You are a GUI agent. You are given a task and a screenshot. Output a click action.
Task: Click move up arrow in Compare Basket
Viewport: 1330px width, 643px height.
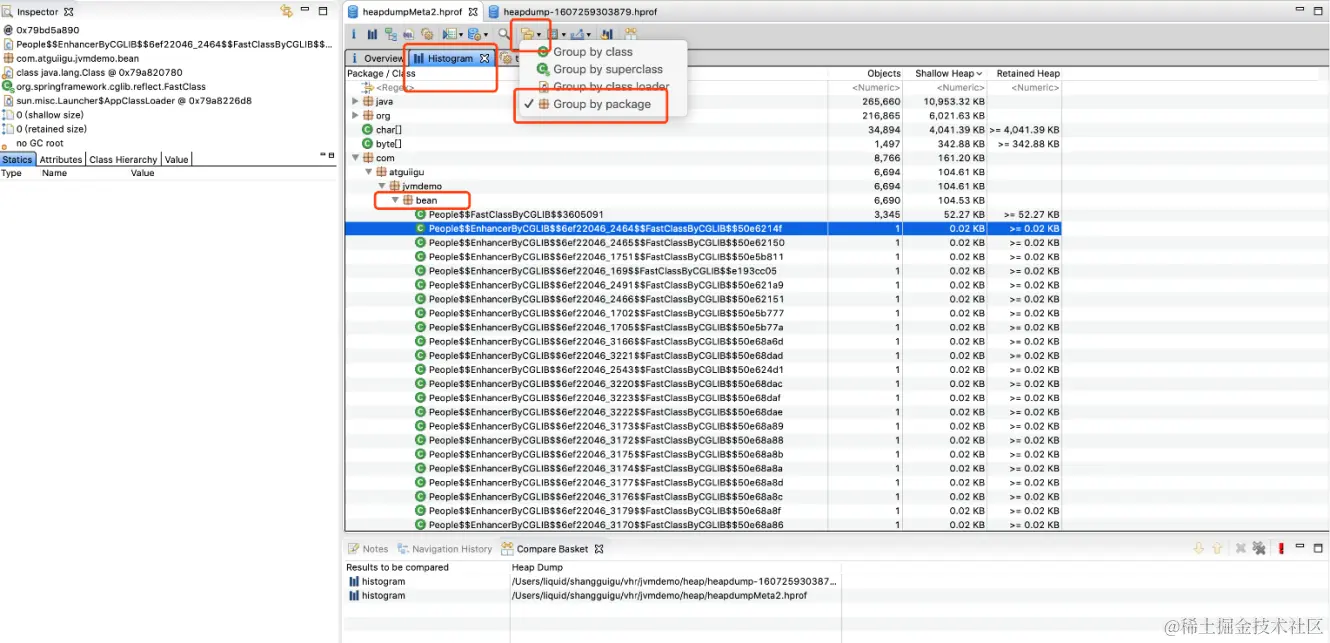point(1216,548)
